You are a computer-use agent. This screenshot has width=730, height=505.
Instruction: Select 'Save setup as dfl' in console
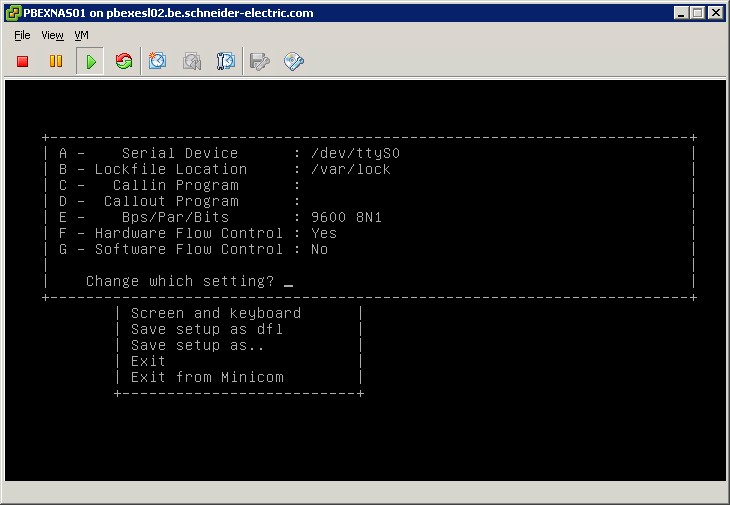[207, 329]
